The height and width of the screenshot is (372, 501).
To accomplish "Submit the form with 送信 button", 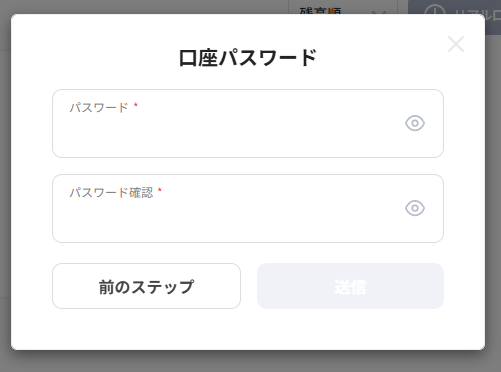I will pos(350,286).
